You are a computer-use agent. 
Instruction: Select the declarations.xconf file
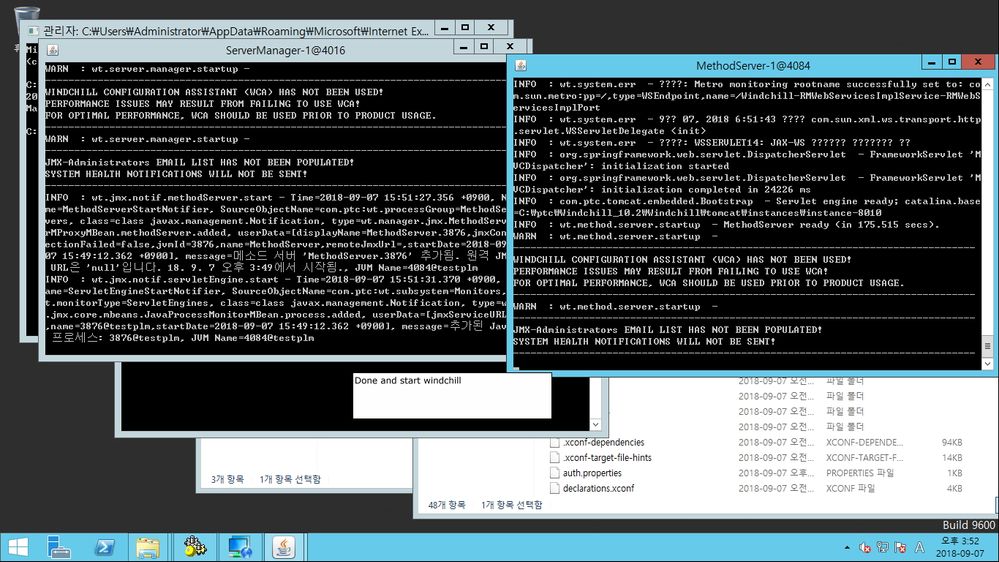(x=598, y=488)
